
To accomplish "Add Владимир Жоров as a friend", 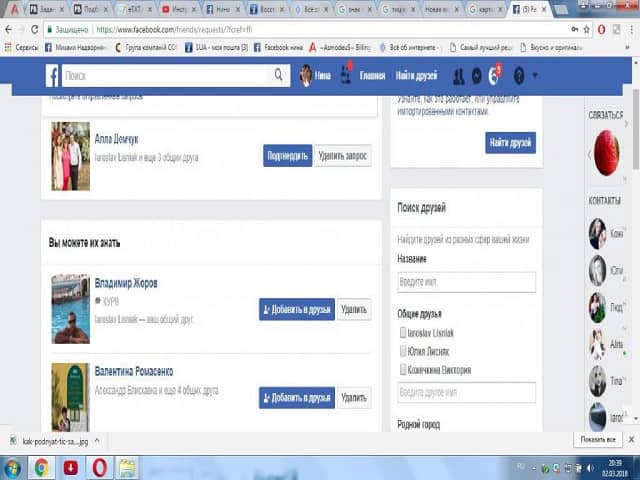I will tap(297, 309).
